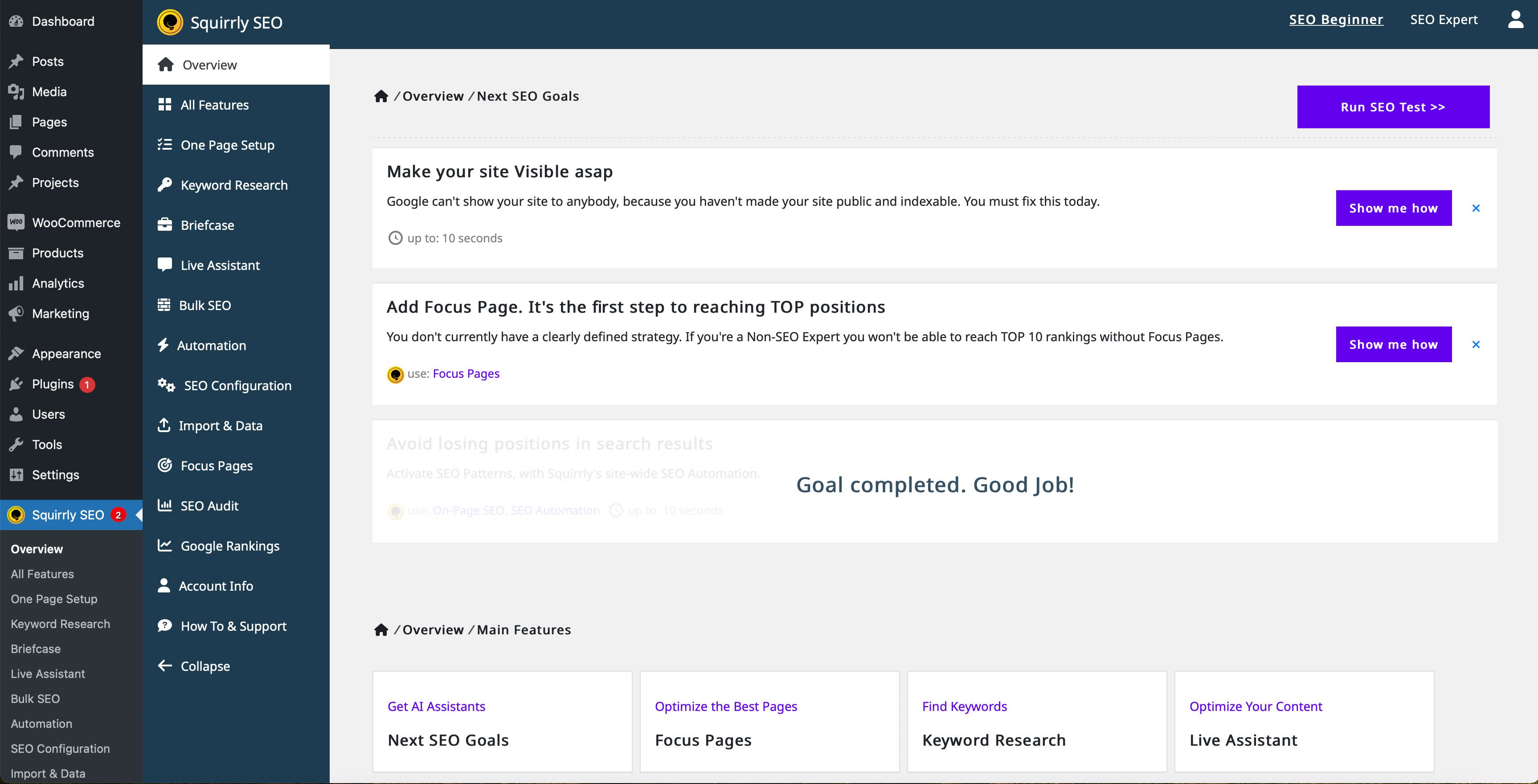Open the Import & Data section
Viewport: 1538px width, 784px height.
pyautogui.click(x=221, y=425)
